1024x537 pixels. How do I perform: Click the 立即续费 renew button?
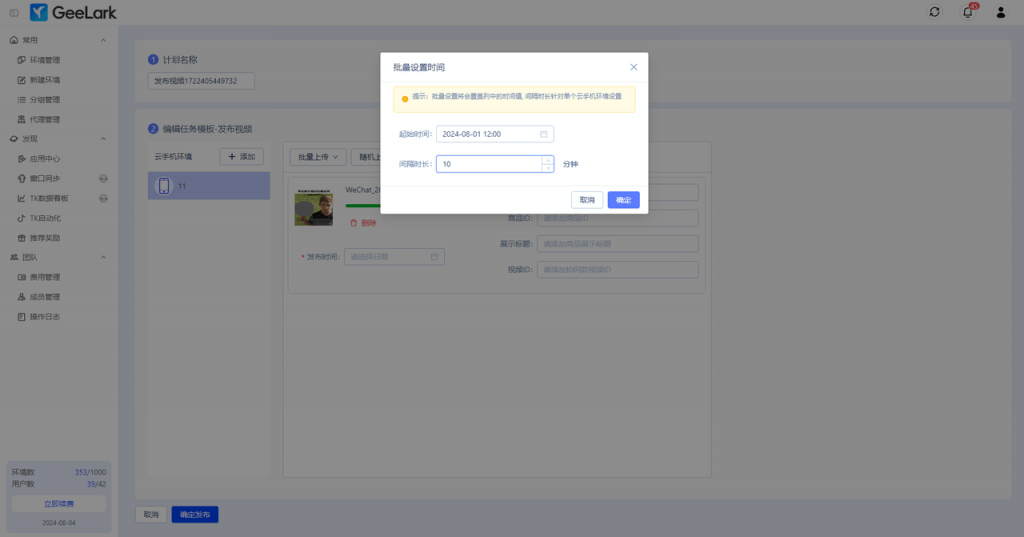pyautogui.click(x=59, y=503)
